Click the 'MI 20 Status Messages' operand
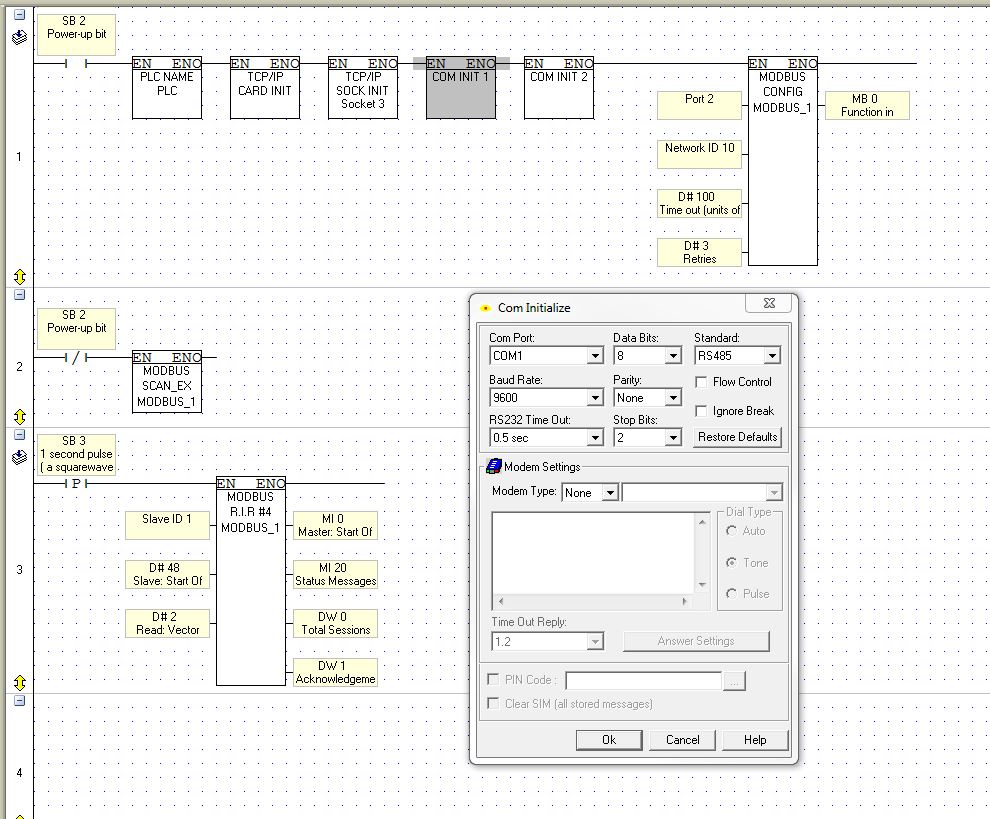Screen dimensions: 990x819 [x=335, y=574]
